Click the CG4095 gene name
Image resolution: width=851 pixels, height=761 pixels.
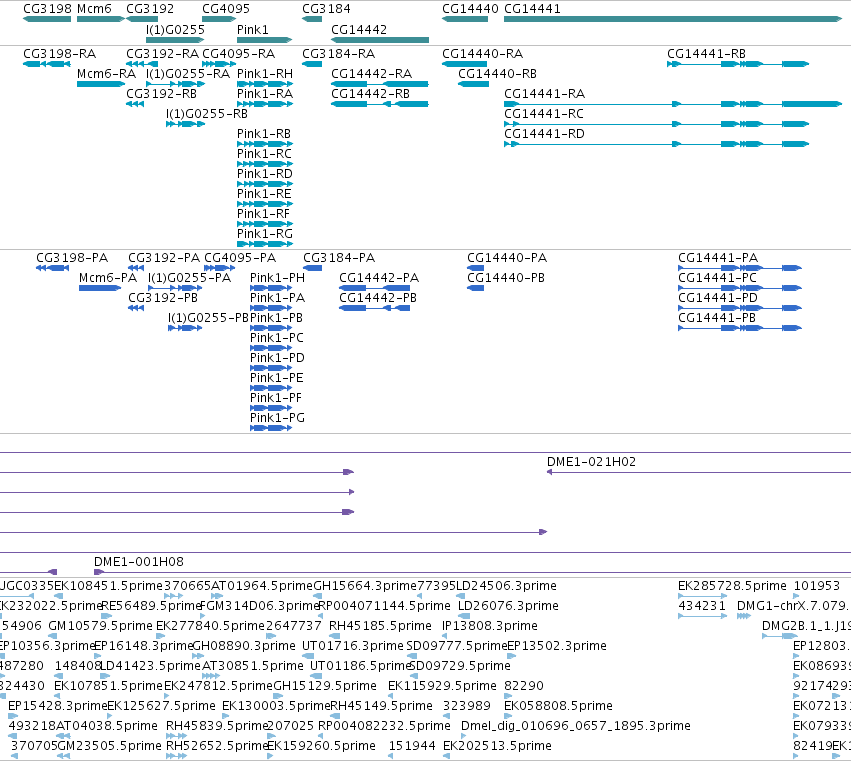tap(226, 9)
